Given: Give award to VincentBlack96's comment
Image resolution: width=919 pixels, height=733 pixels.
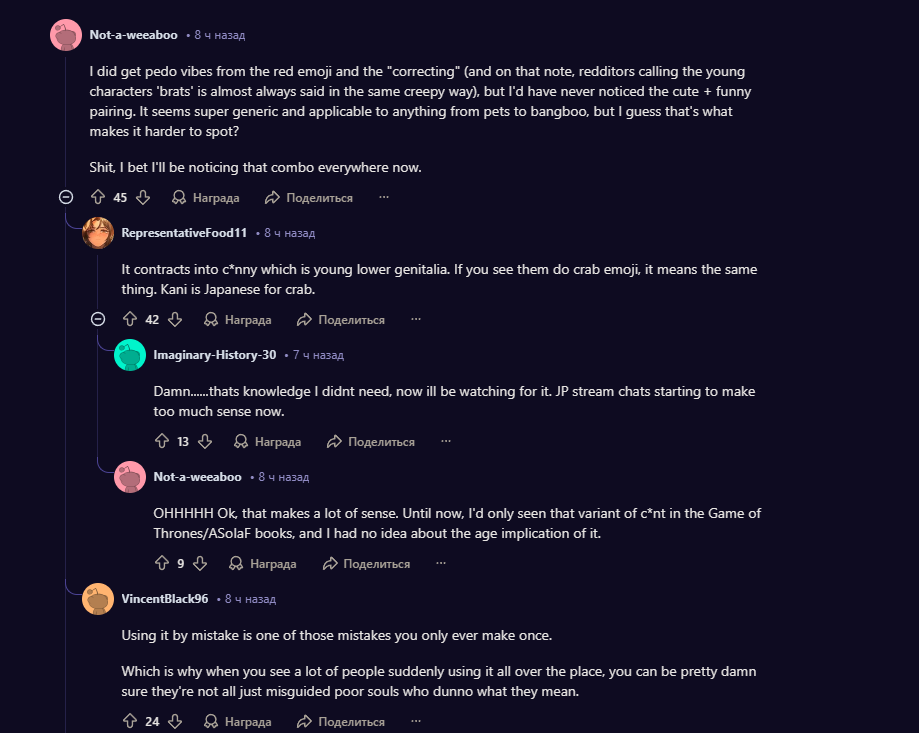Looking at the screenshot, I should click(238, 721).
